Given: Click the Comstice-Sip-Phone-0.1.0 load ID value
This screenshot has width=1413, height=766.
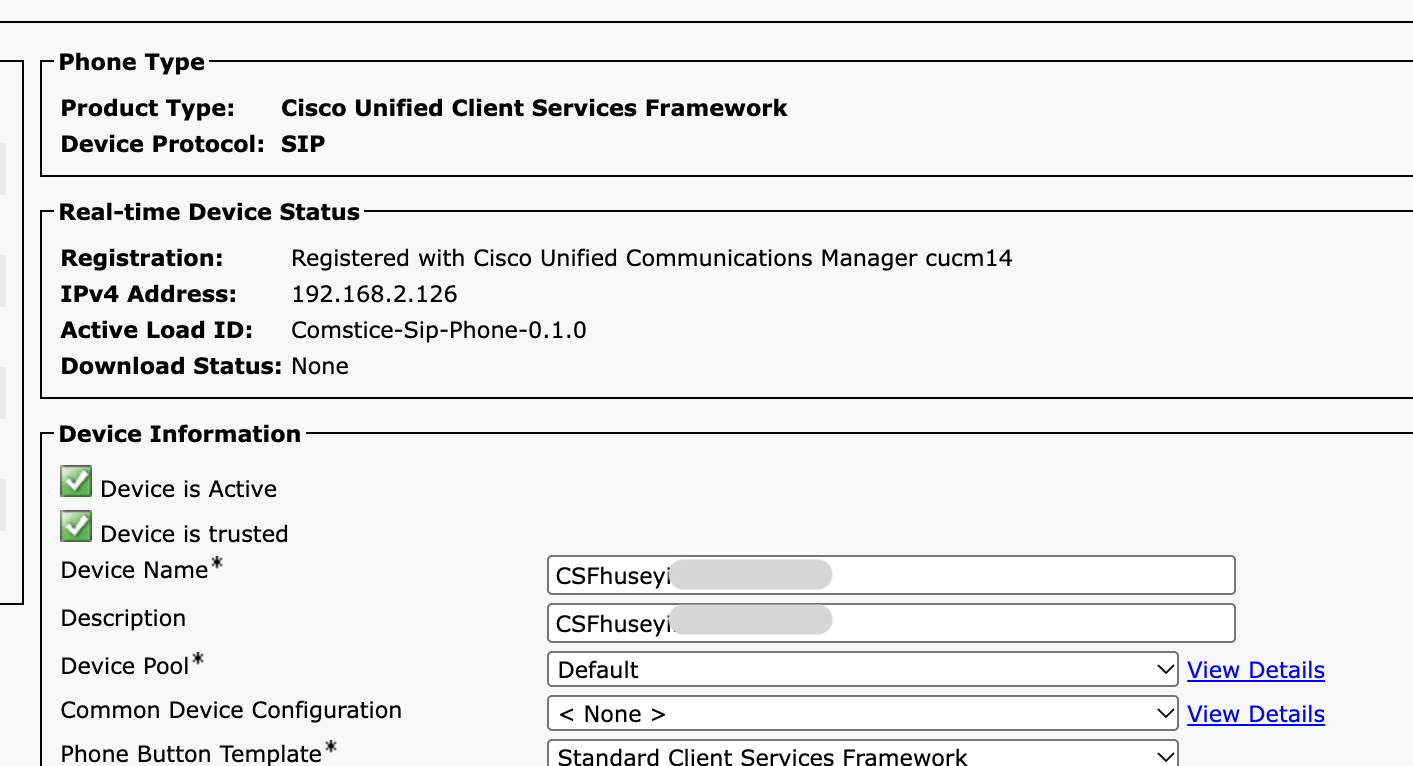Looking at the screenshot, I should tap(439, 330).
